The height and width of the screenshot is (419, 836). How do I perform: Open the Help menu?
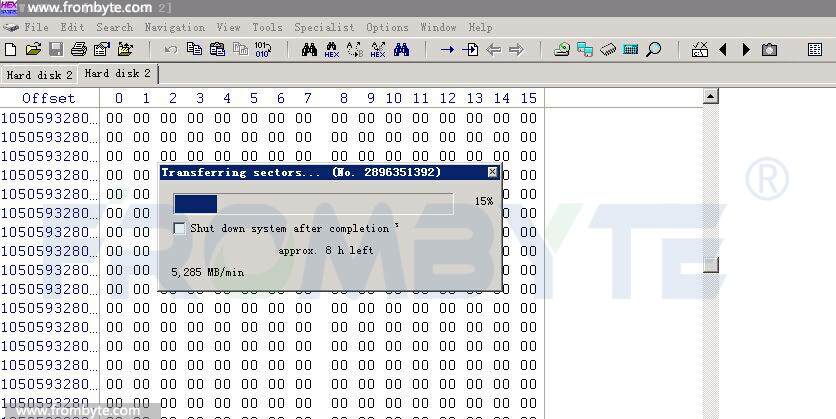(x=480, y=27)
